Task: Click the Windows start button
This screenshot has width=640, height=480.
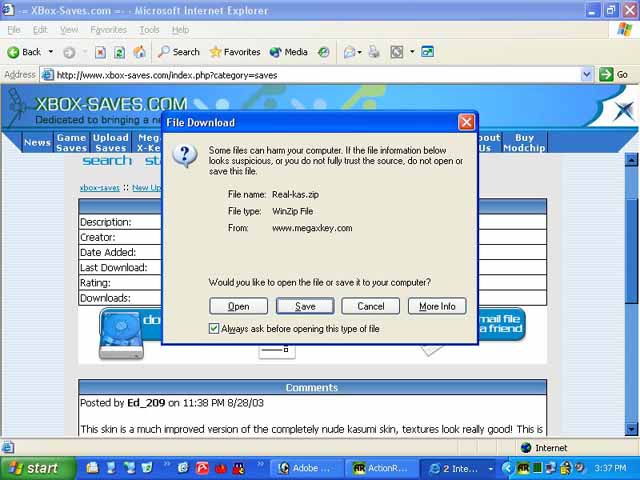Action: [38, 468]
